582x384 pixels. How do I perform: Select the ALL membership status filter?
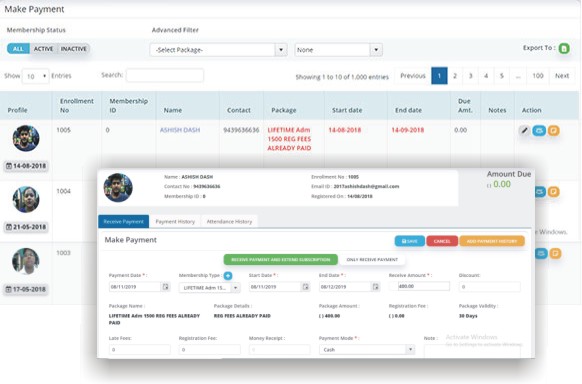(18, 49)
